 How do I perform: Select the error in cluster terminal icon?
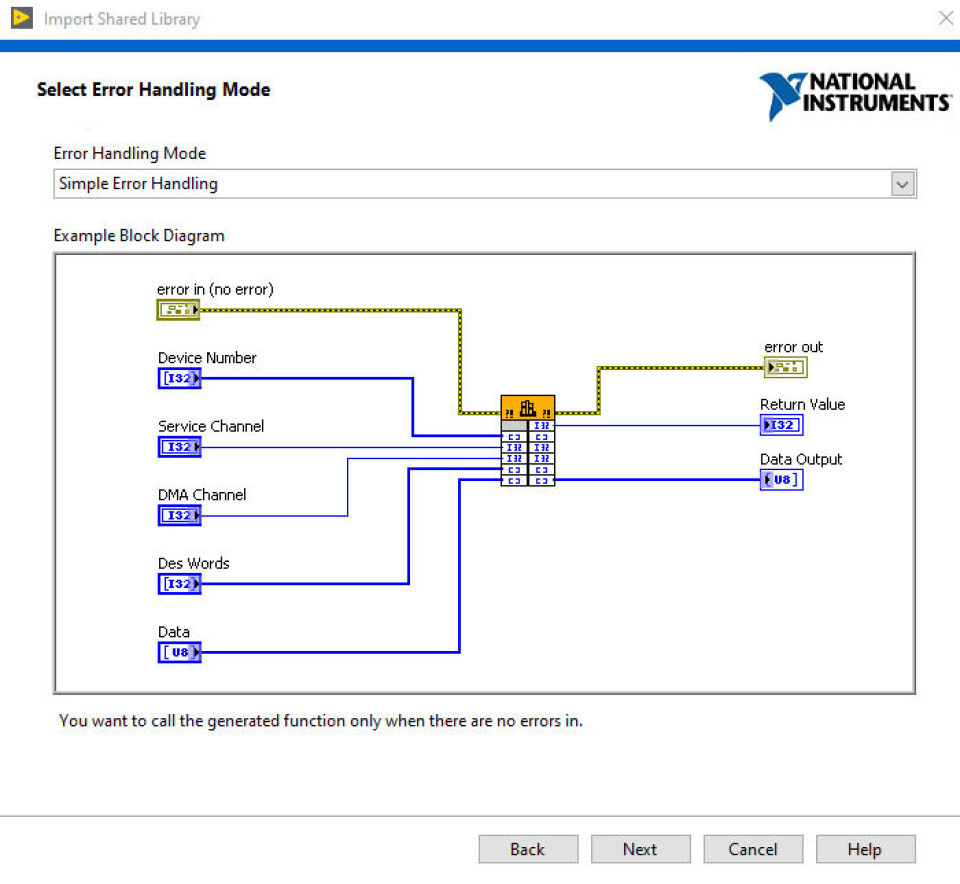coord(178,310)
